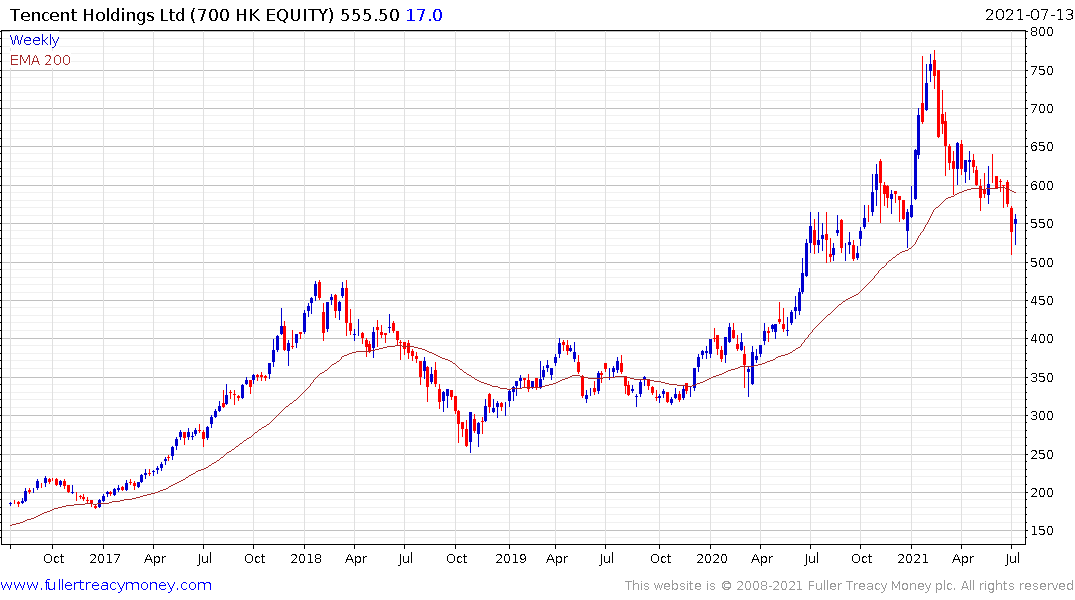
Task: Select the 2017 year label on the time axis
Action: click(x=105, y=558)
